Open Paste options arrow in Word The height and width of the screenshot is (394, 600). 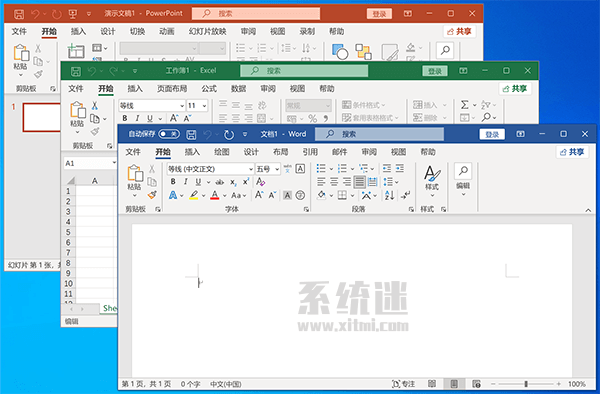134,195
